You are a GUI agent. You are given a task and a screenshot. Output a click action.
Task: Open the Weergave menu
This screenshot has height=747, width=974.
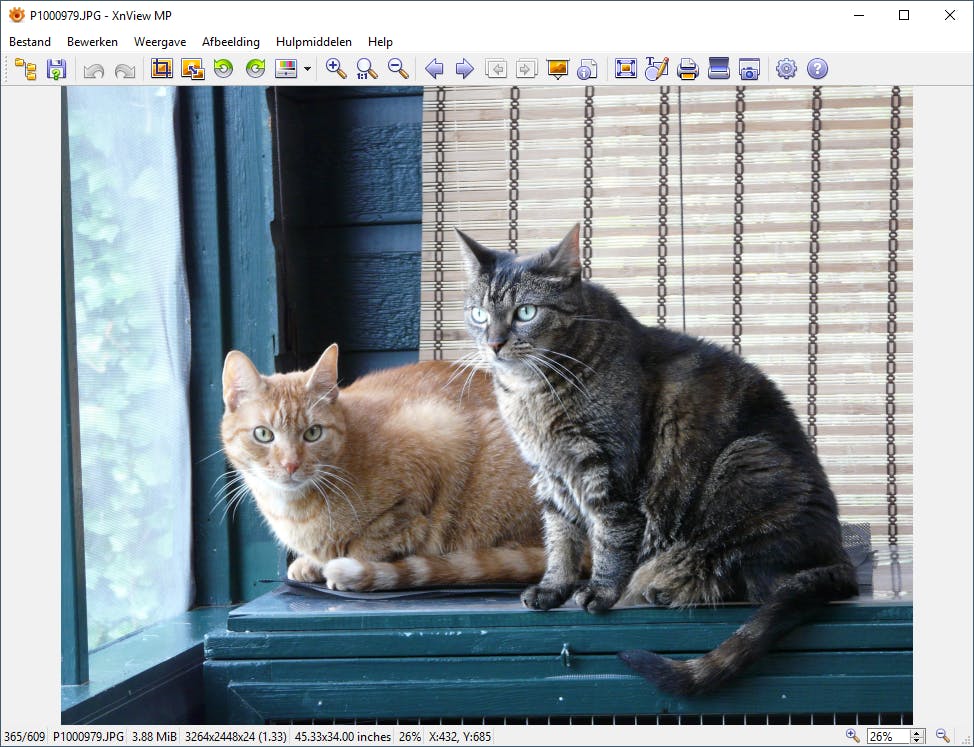(x=160, y=42)
